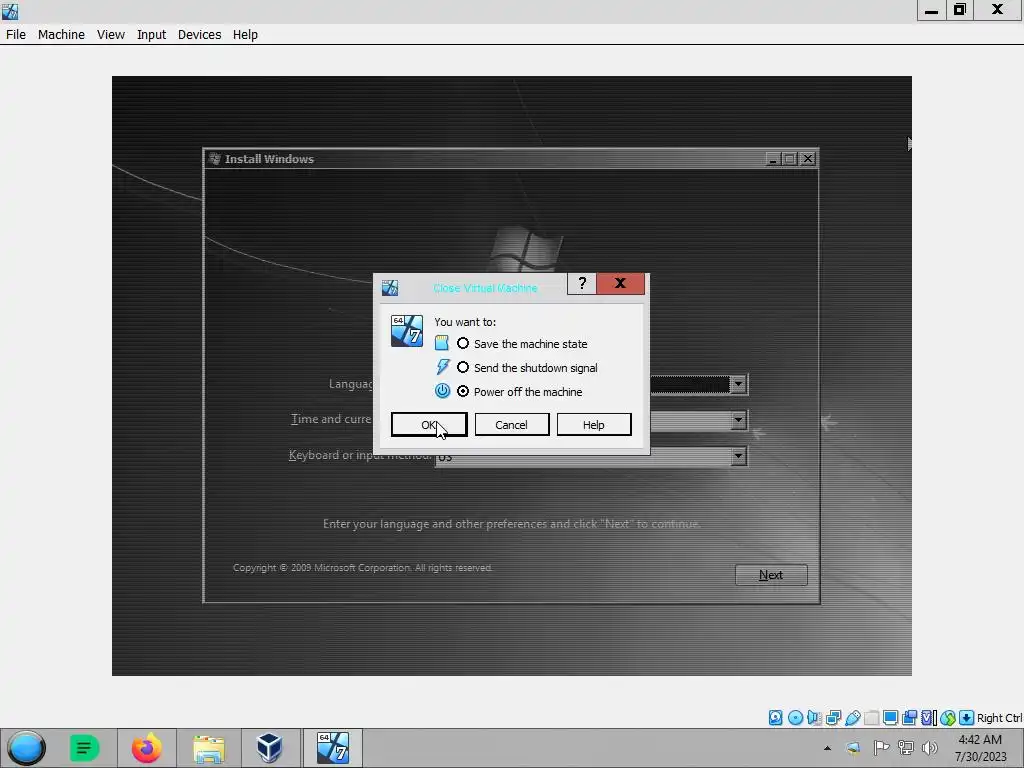Launch Firefox from the taskbar
This screenshot has height=768, width=1024.
tap(147, 748)
